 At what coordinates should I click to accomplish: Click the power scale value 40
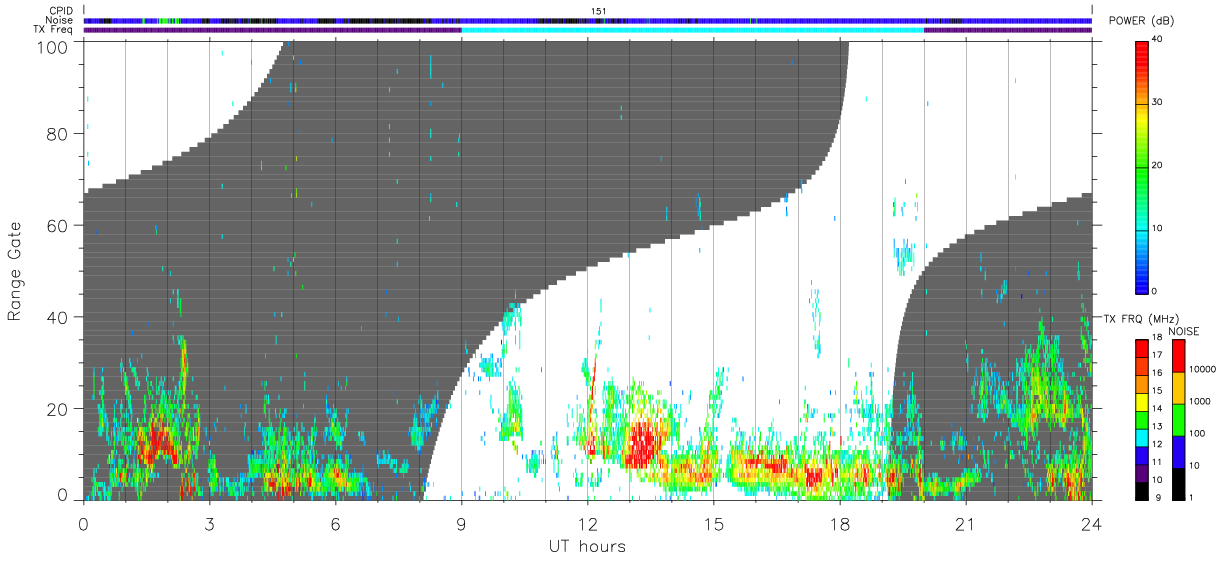pos(1159,40)
